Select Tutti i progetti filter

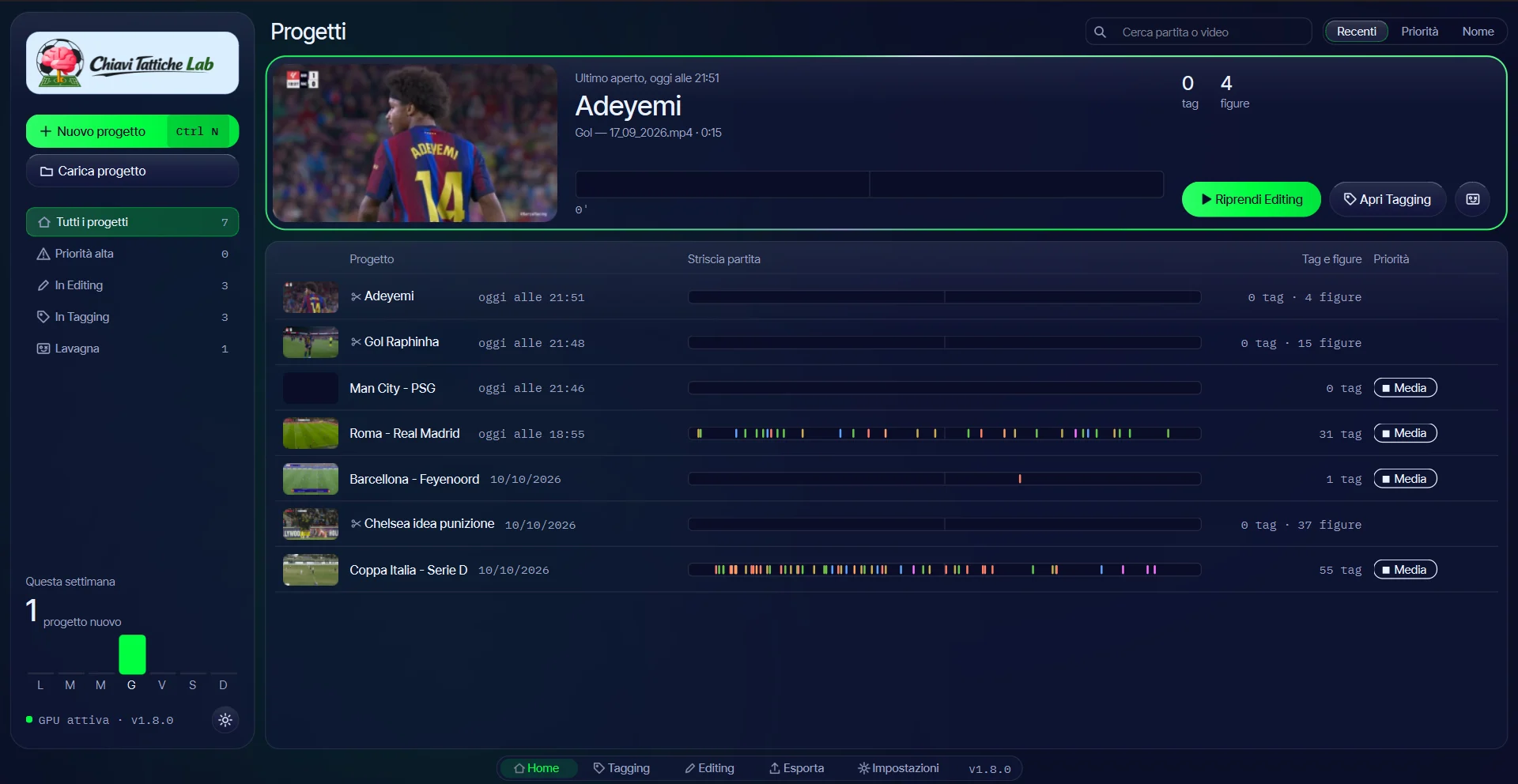pyautogui.click(x=132, y=222)
